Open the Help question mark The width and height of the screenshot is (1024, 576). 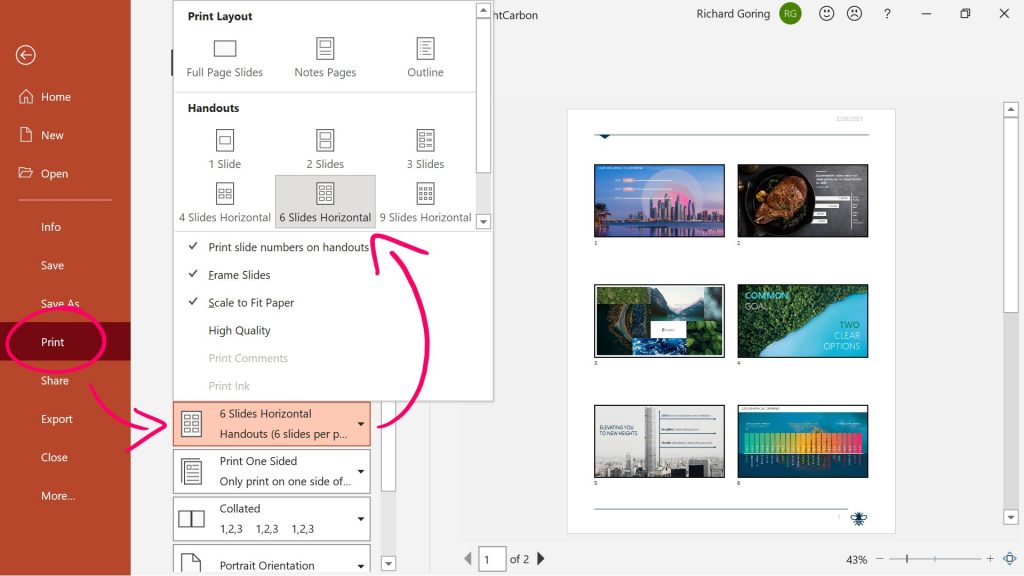tap(887, 14)
